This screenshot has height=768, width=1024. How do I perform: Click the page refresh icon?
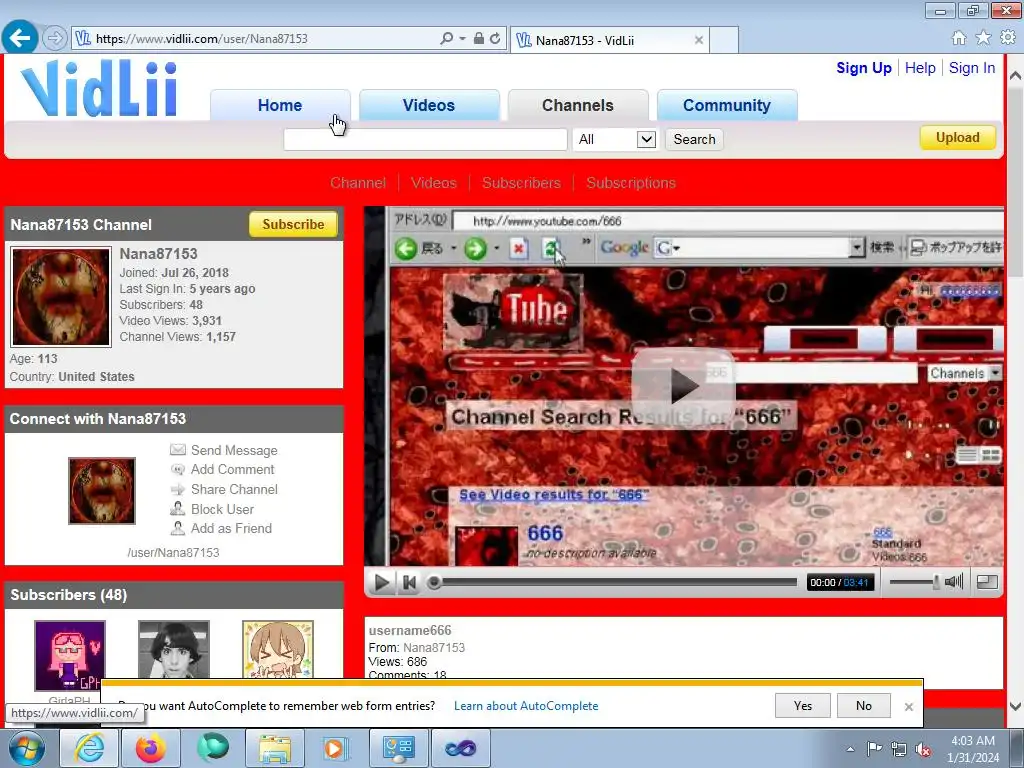click(x=495, y=39)
